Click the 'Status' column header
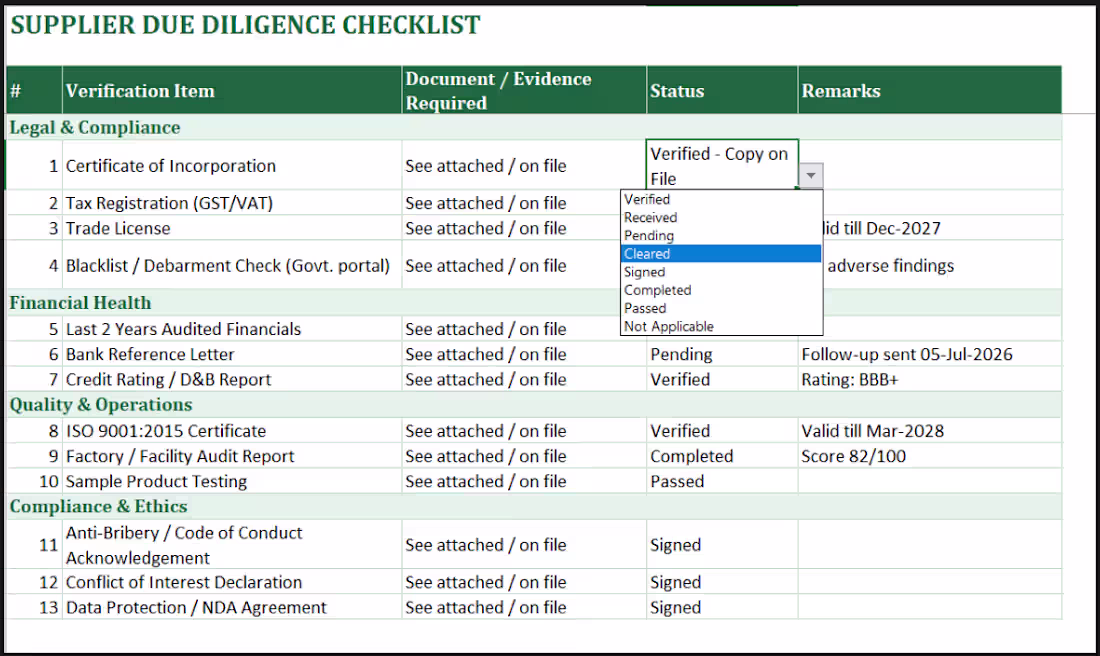This screenshot has width=1100, height=656. point(722,91)
